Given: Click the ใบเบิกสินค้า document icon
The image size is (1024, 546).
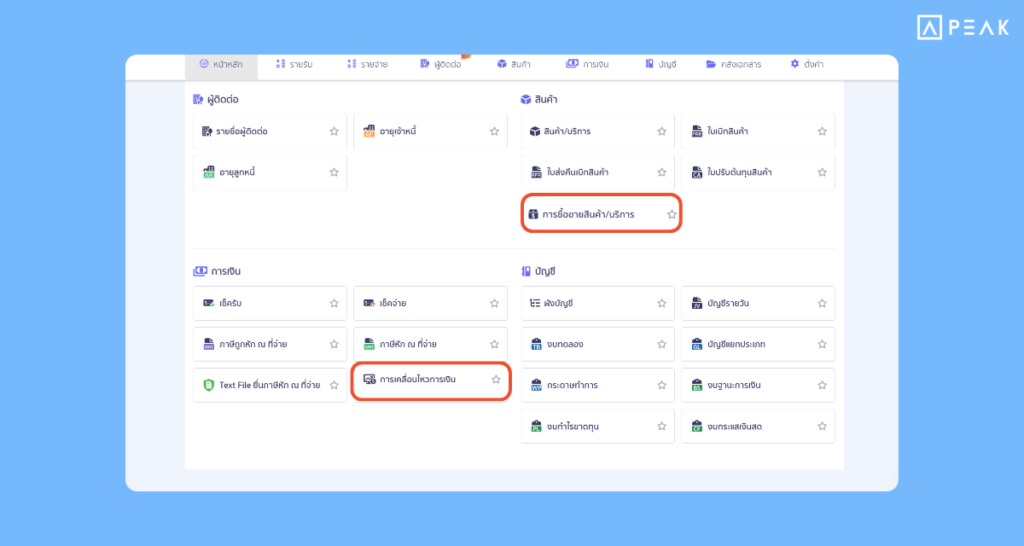Looking at the screenshot, I should click(697, 131).
